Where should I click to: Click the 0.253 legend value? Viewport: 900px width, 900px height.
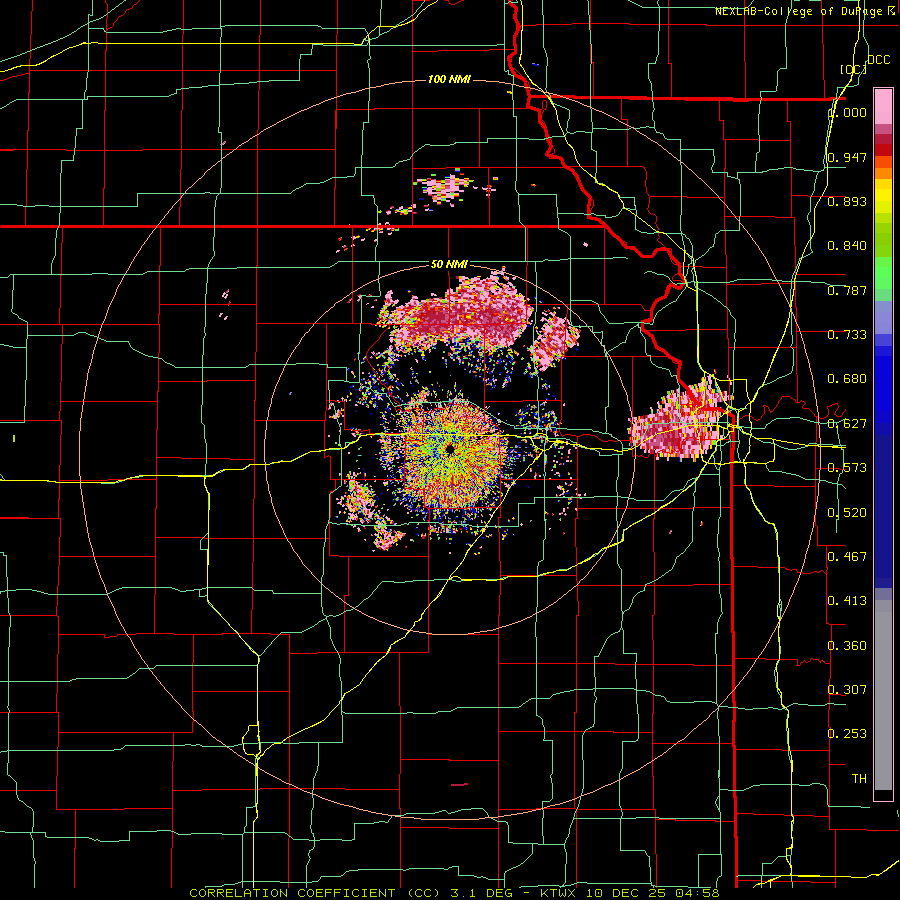pyautogui.click(x=847, y=734)
